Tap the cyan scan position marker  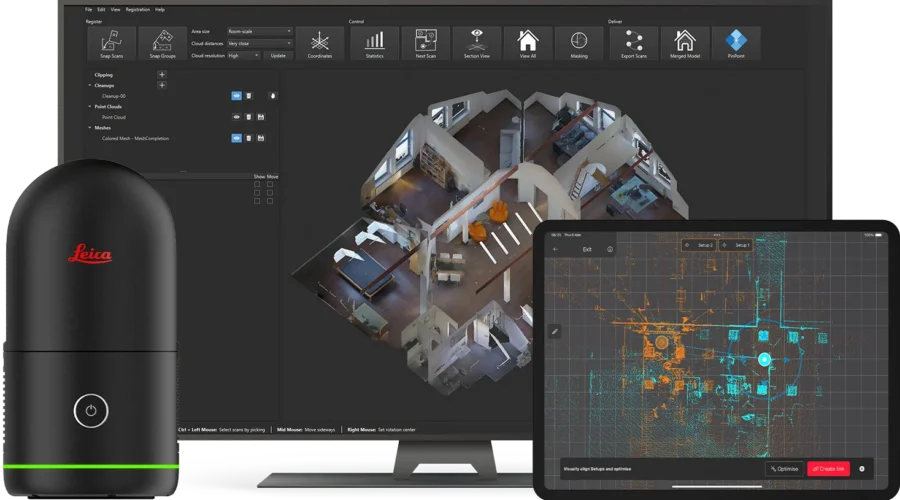click(x=765, y=359)
